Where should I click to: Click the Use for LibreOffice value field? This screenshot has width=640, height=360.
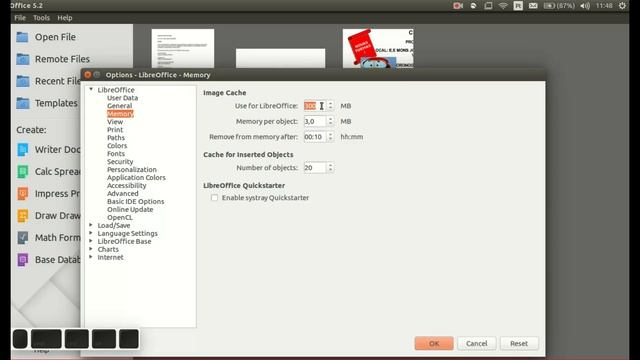pos(315,106)
